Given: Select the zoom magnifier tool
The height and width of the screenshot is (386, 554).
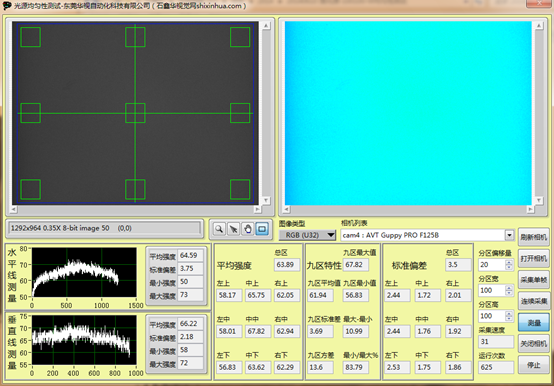Looking at the screenshot, I should [219, 229].
